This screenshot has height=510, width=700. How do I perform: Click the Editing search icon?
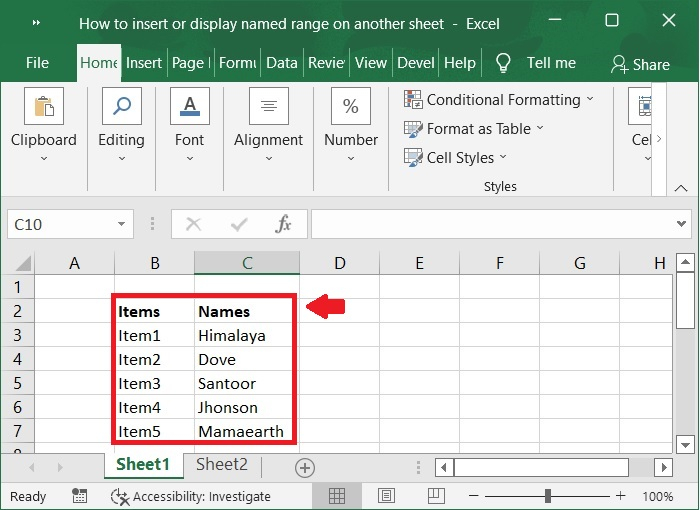pyautogui.click(x=121, y=107)
